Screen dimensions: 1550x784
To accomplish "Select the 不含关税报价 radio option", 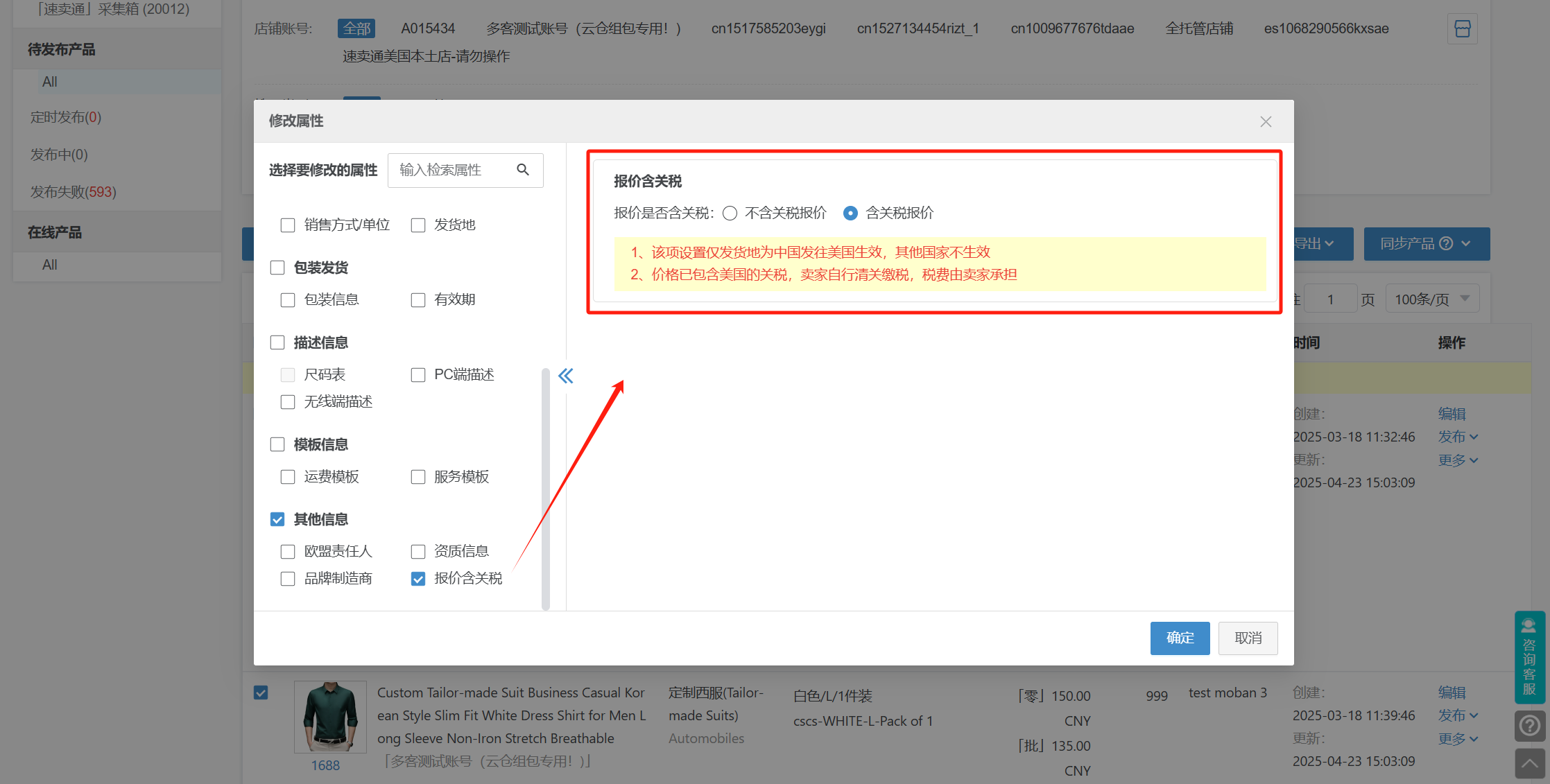I will click(730, 214).
